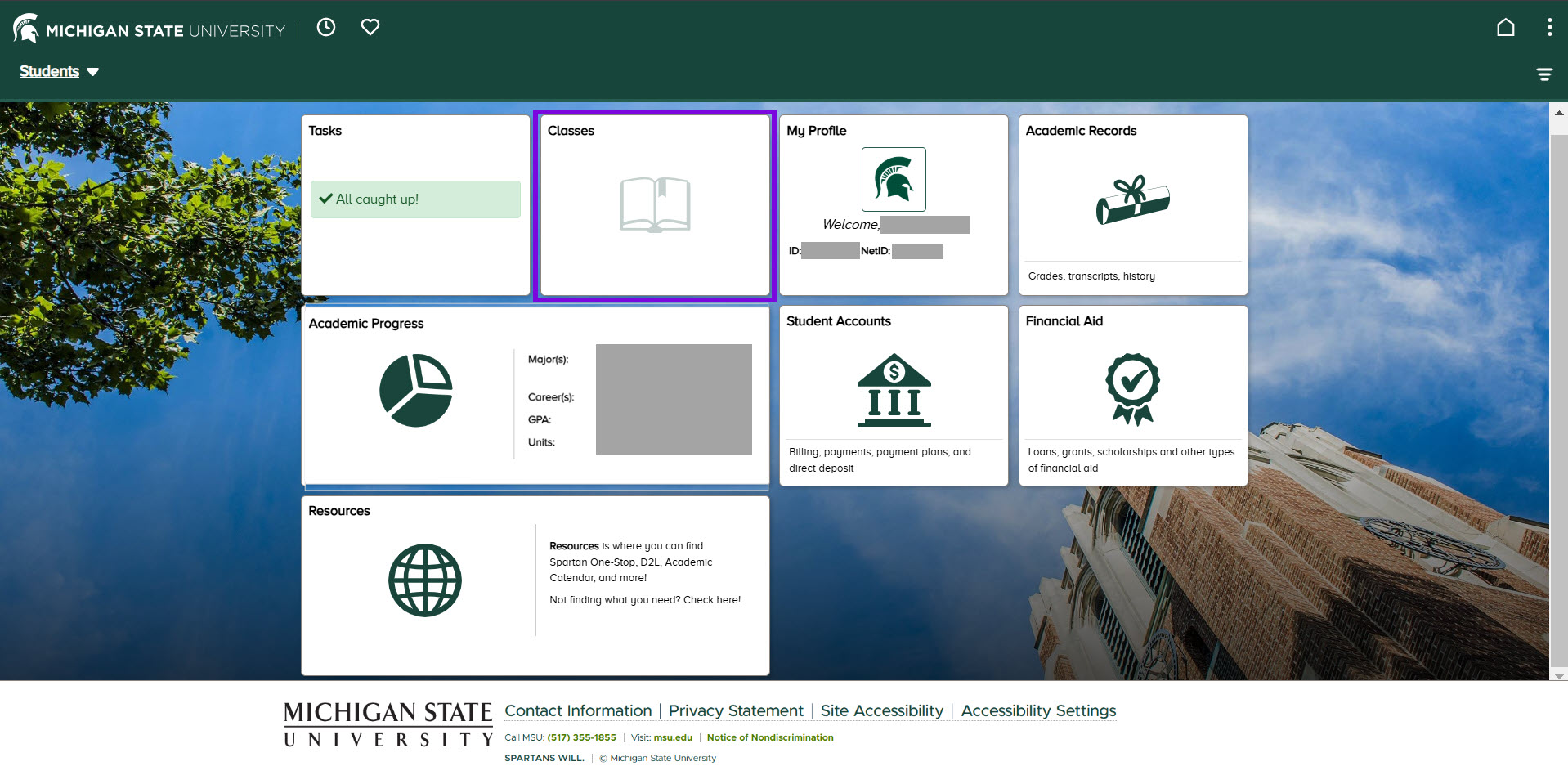Image resolution: width=1568 pixels, height=775 pixels.
Task: Click the Academic Records diploma icon
Action: click(x=1132, y=202)
